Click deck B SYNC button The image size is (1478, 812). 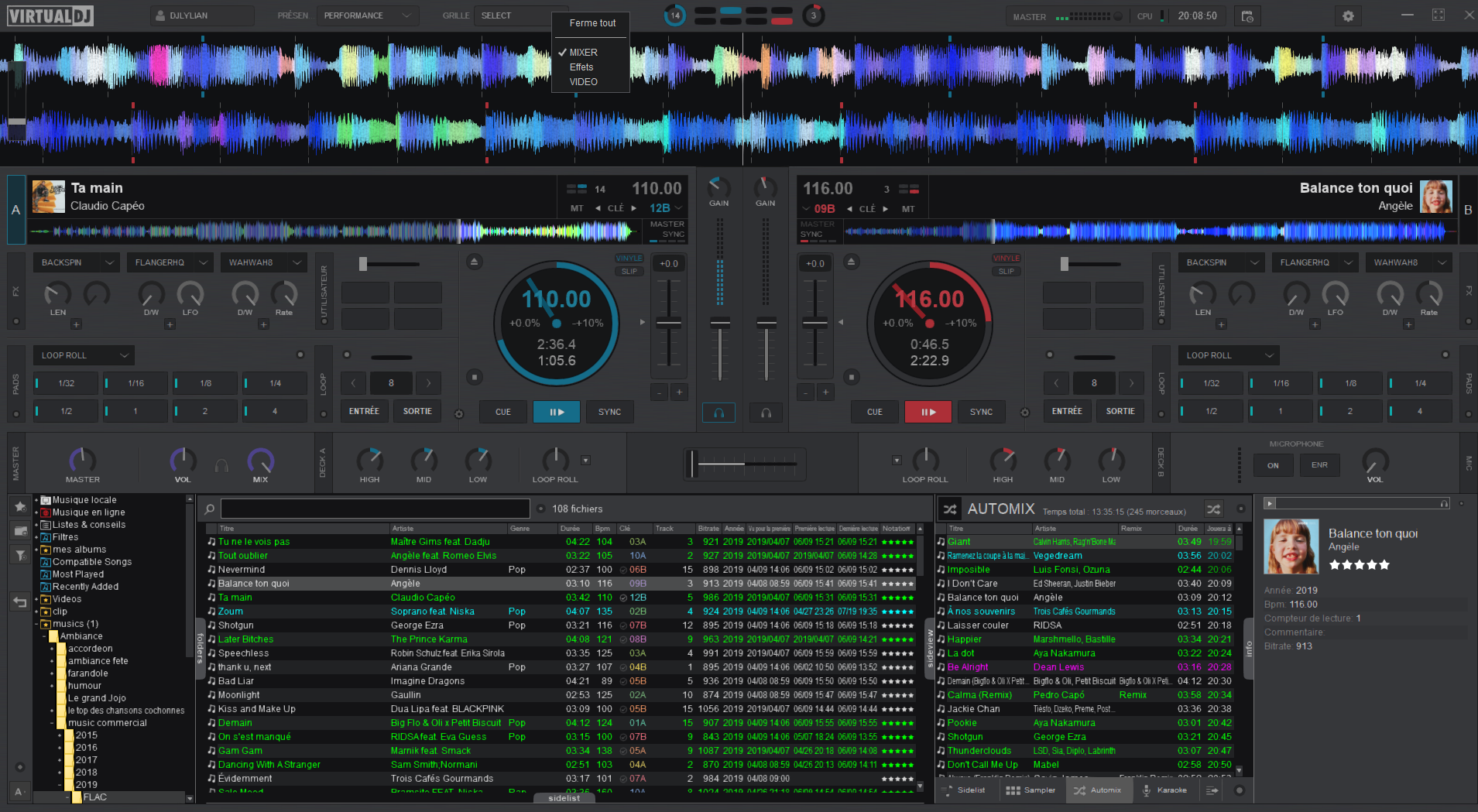coord(981,412)
